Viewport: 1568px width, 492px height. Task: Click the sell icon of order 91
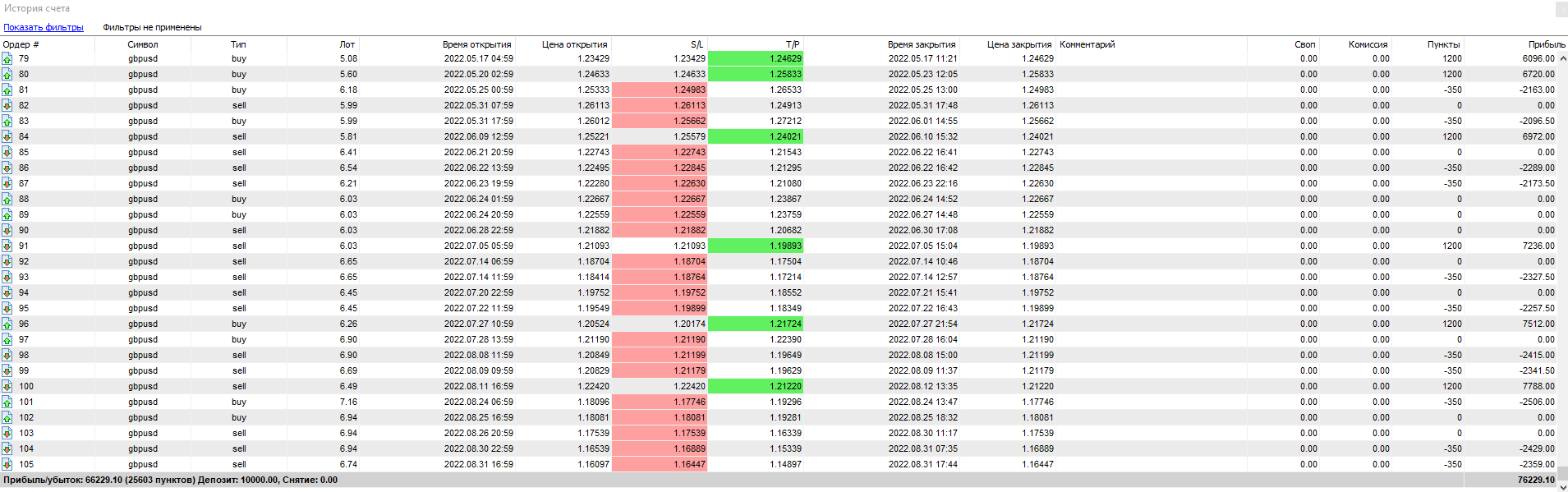click(7, 246)
